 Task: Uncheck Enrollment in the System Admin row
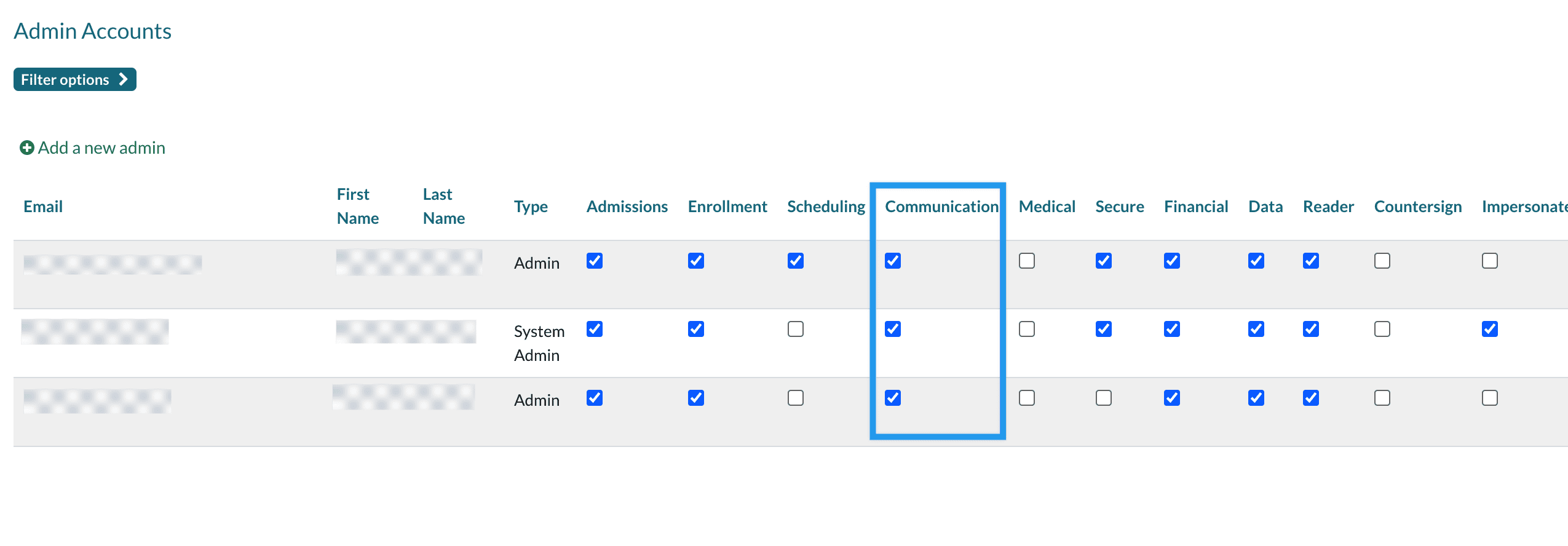(695, 329)
